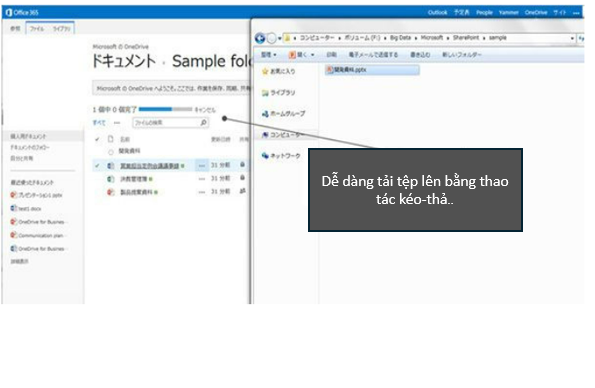
Task: Open the ellipsis menu of the 決裁管理簿 row
Action: pyautogui.click(x=201, y=178)
